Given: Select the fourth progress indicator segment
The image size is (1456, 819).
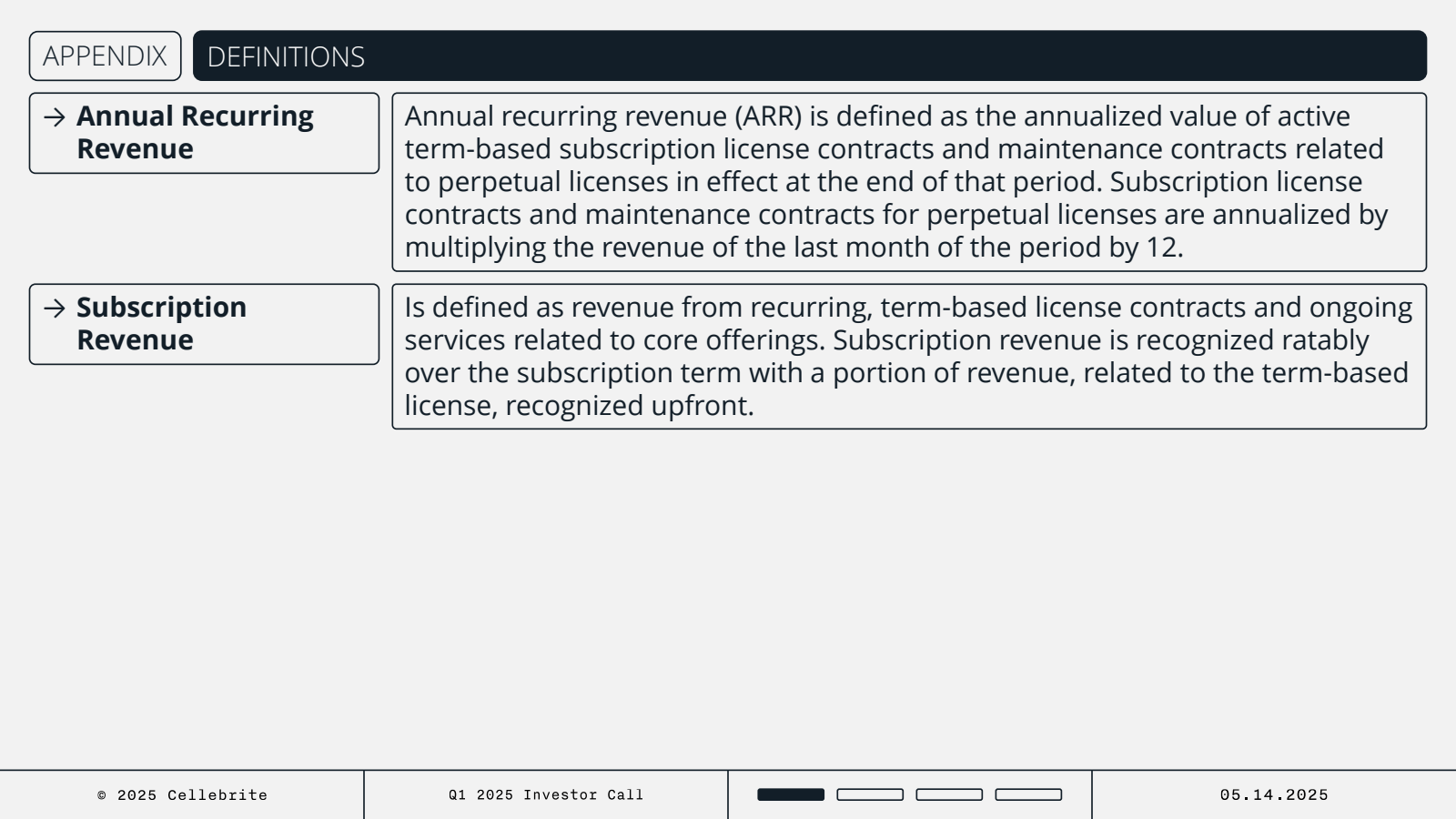Looking at the screenshot, I should 1028,794.
